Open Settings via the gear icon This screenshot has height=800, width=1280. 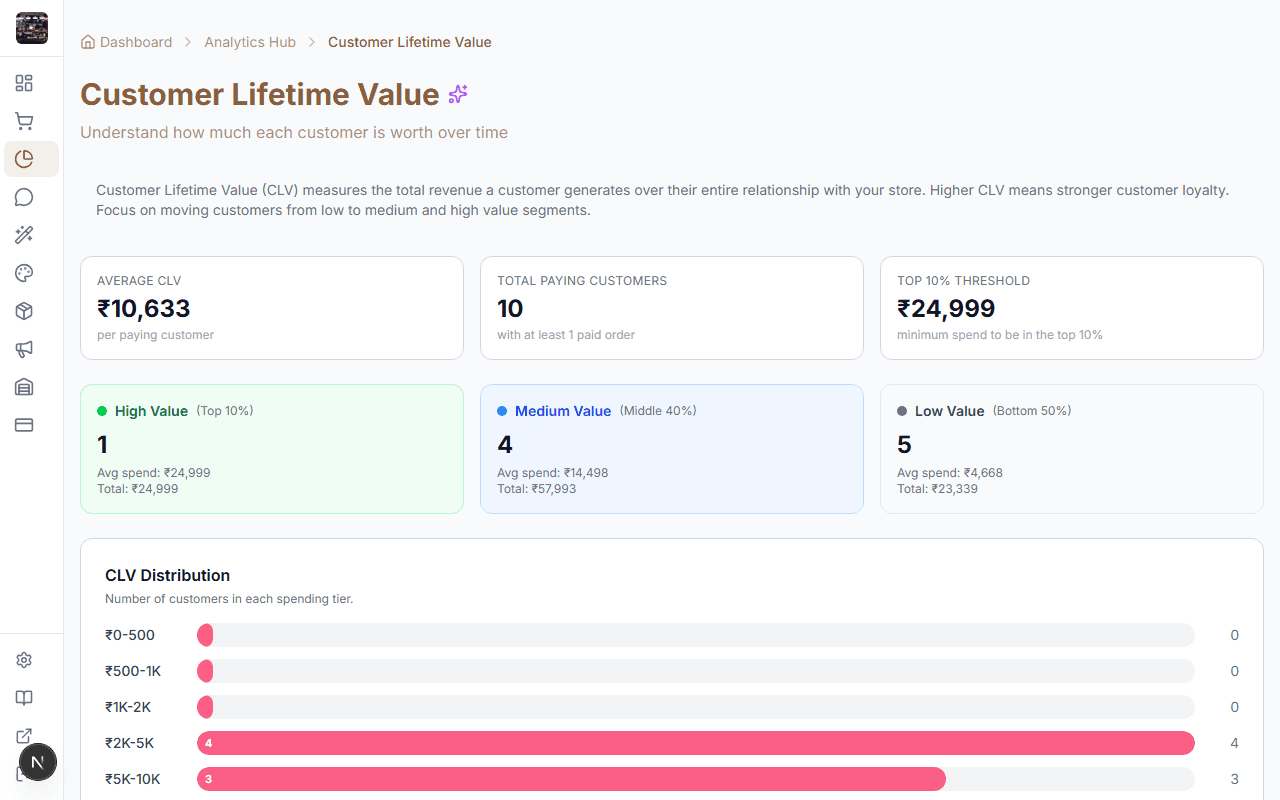tap(24, 659)
